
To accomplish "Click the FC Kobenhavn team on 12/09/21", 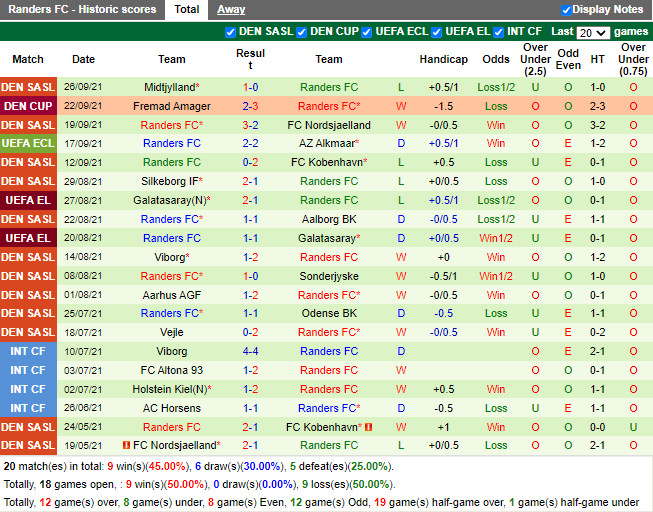I will click(x=329, y=162).
